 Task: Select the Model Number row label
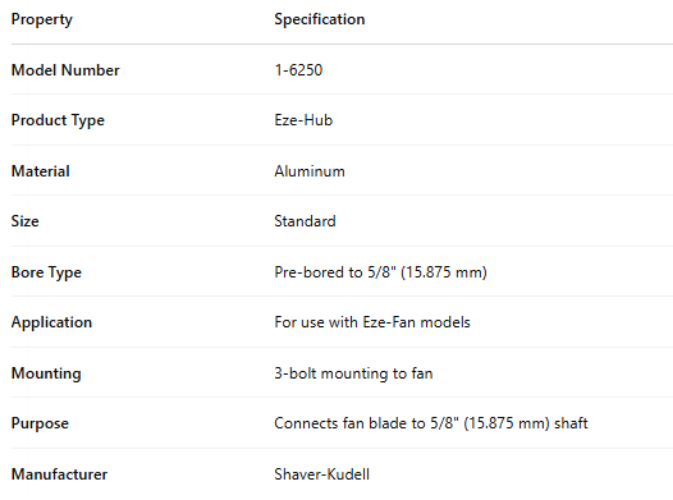click(x=65, y=70)
